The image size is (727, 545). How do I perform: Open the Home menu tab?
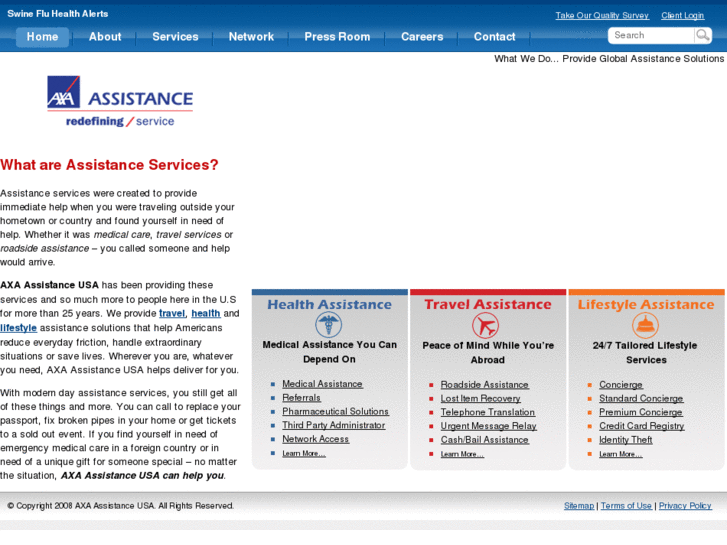(x=42, y=37)
